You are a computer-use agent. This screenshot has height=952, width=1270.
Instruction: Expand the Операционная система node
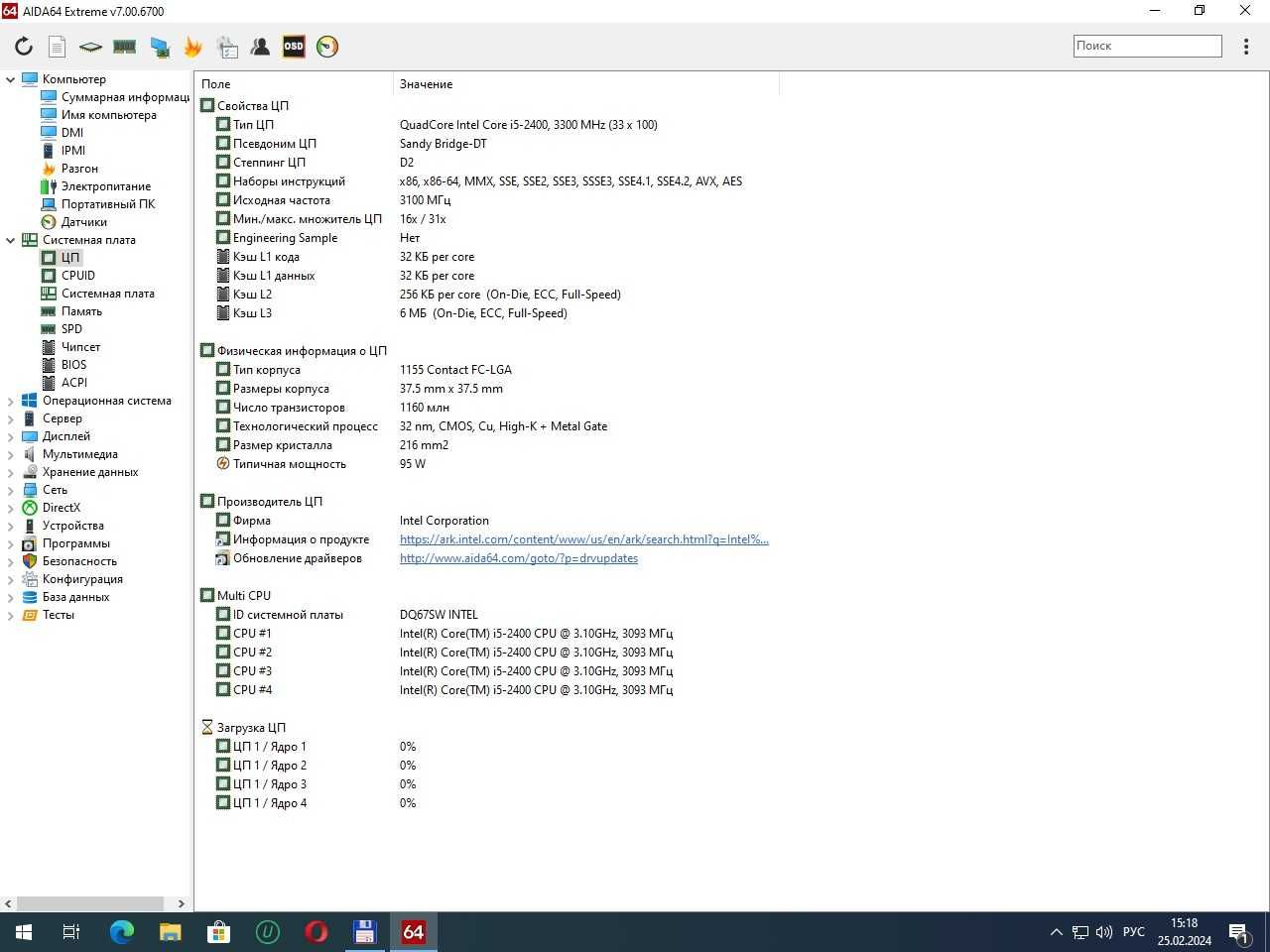11,401
